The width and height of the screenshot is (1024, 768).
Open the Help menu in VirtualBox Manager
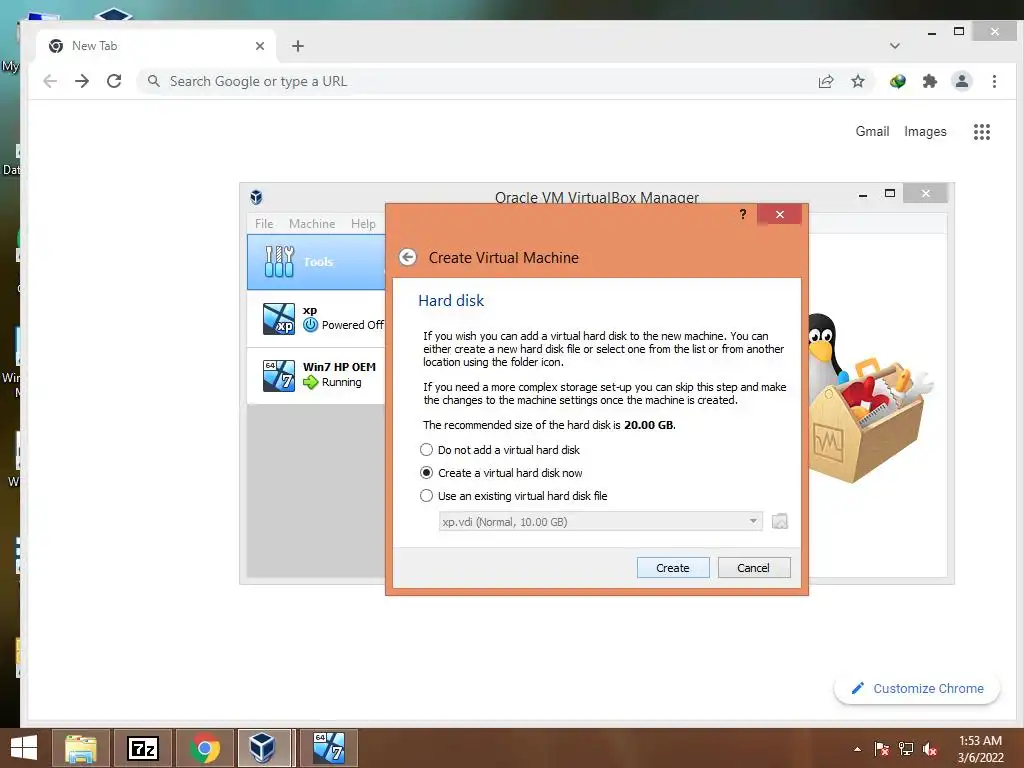click(x=363, y=223)
